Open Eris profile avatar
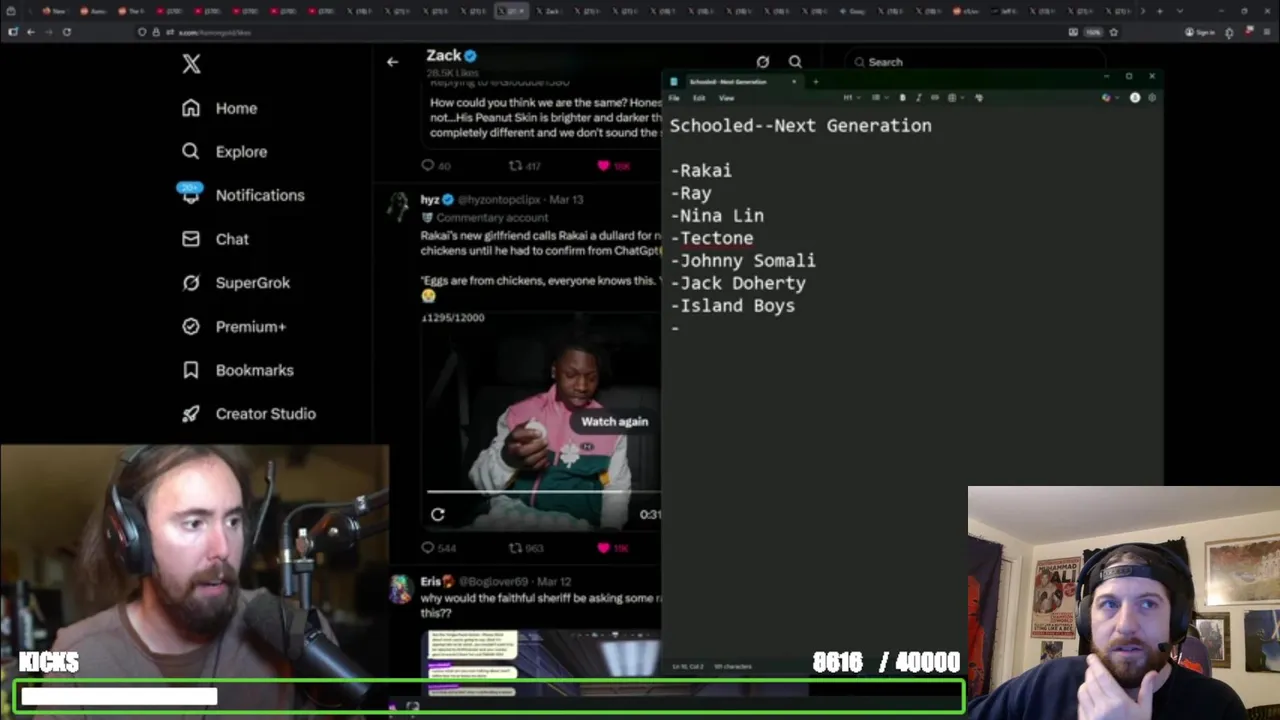The height and width of the screenshot is (720, 1280). pyautogui.click(x=401, y=588)
